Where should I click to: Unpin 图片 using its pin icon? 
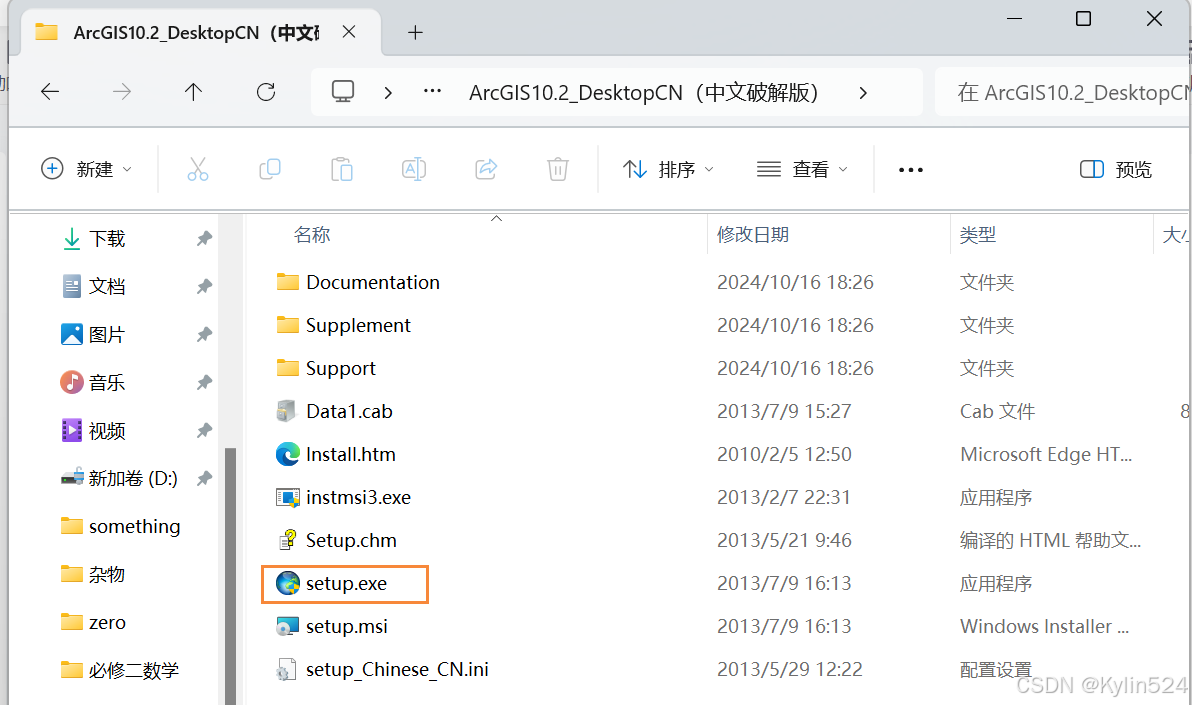pos(204,335)
